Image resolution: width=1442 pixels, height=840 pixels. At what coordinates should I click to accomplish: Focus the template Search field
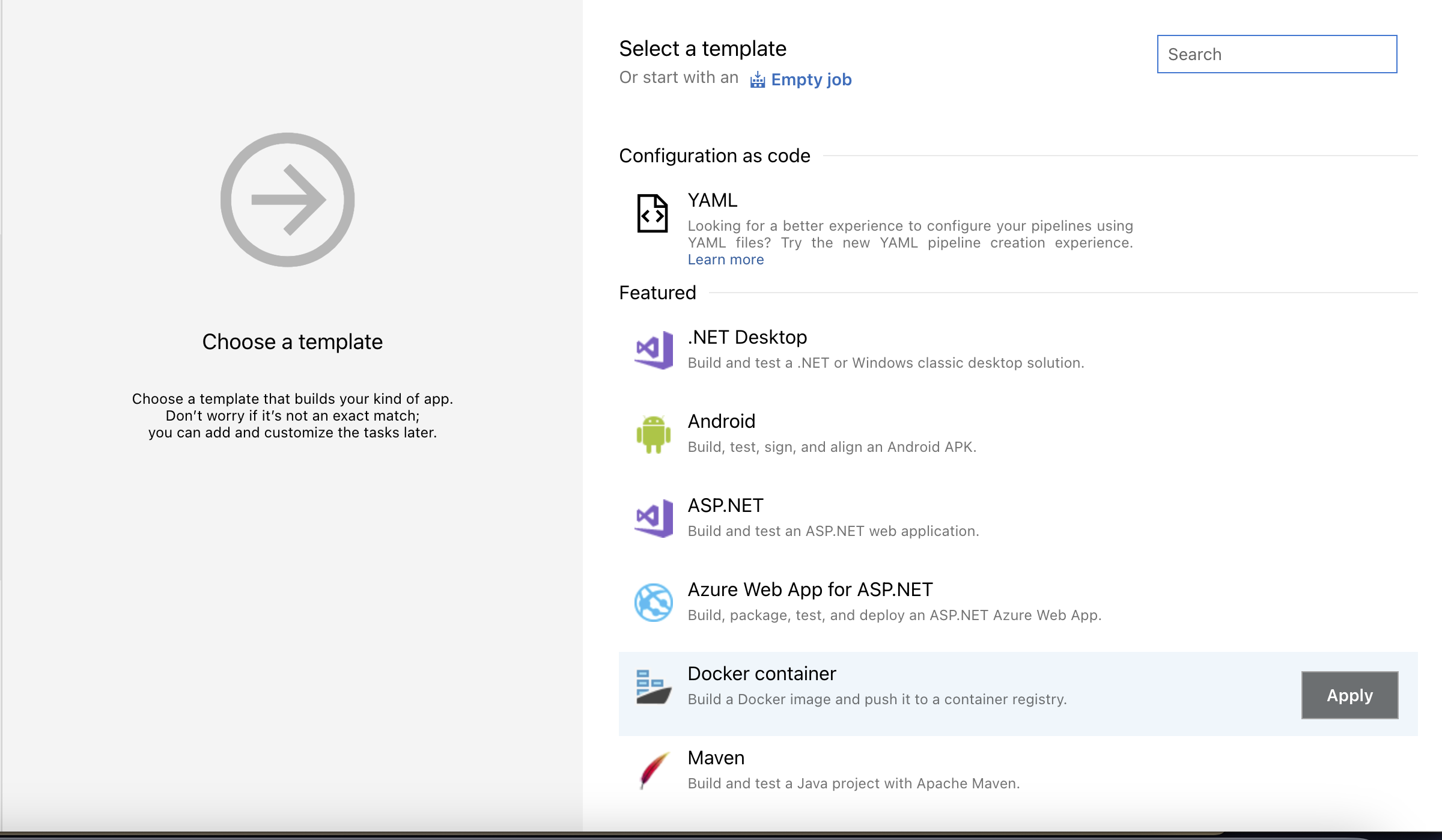click(x=1277, y=54)
